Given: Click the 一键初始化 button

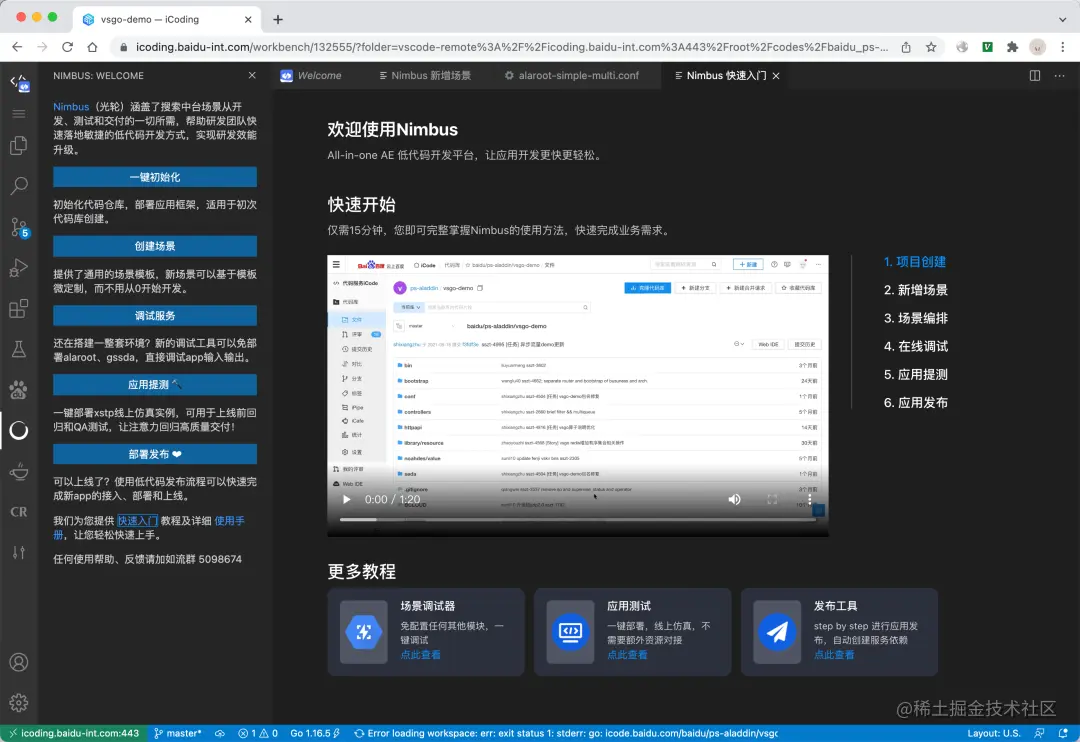Looking at the screenshot, I should coord(155,177).
